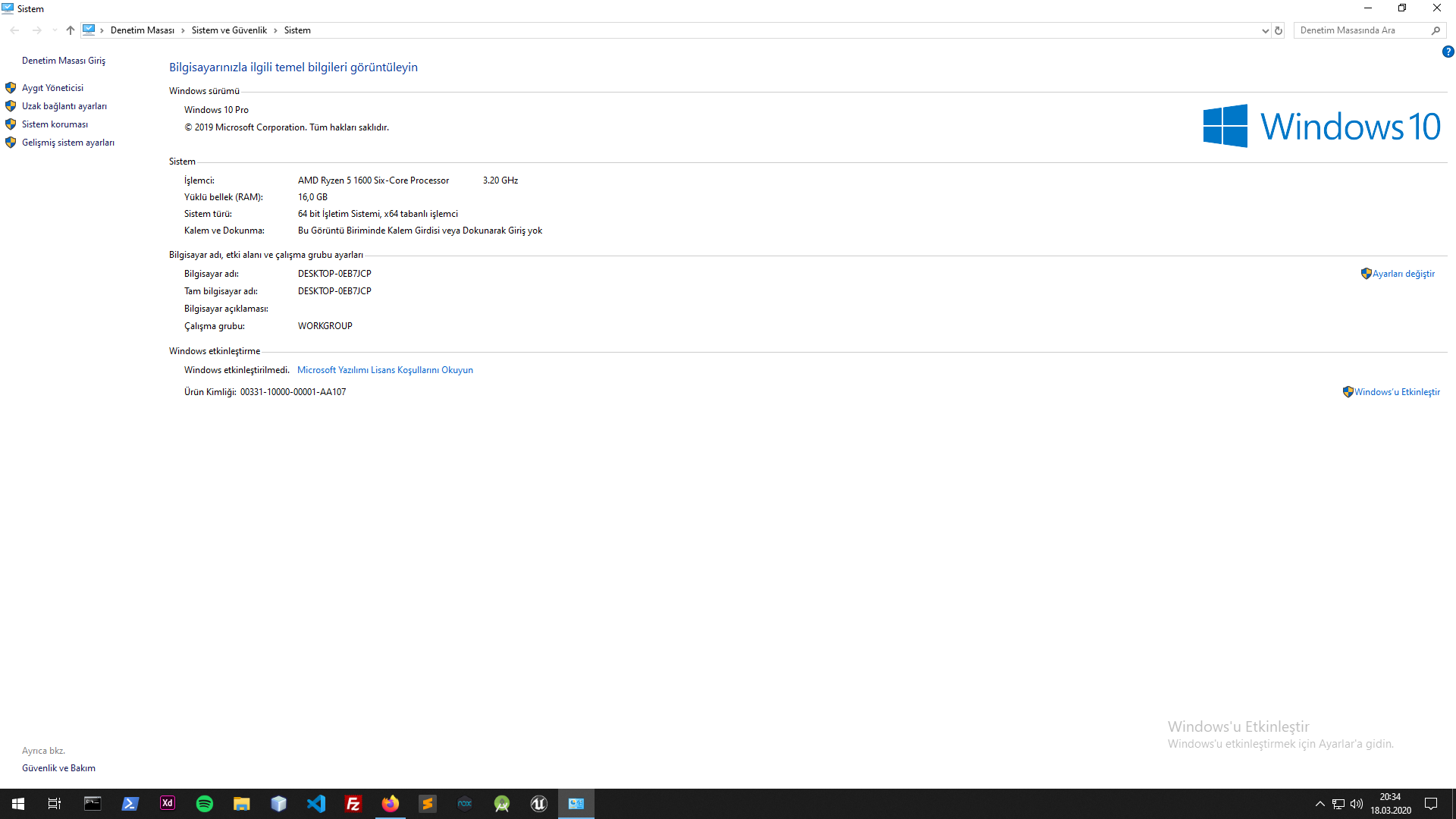This screenshot has width=1456, height=819.
Task: Select the AMD Ryzen 5 1600 processor text
Action: (x=373, y=180)
